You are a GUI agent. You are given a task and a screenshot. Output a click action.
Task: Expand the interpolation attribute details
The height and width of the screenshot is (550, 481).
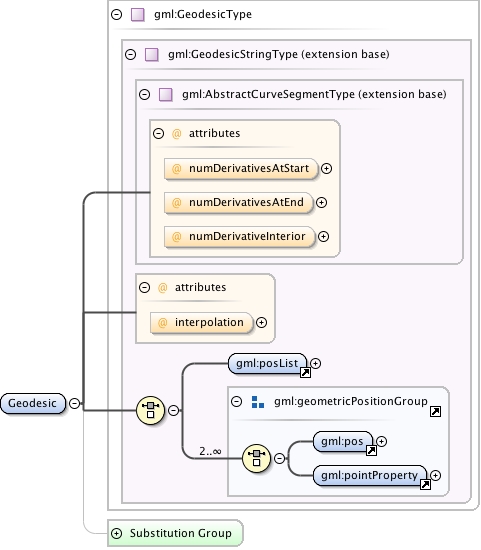click(261, 323)
